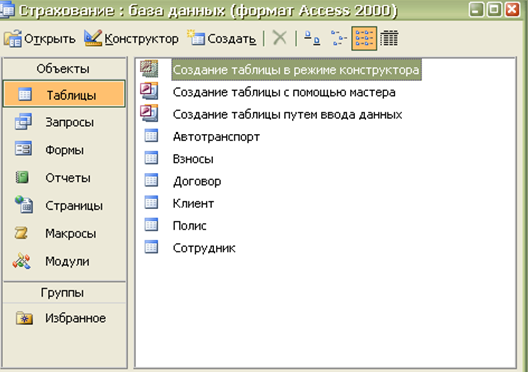The height and width of the screenshot is (373, 529).
Task: Switch to large icons view
Action: pyautogui.click(x=312, y=38)
